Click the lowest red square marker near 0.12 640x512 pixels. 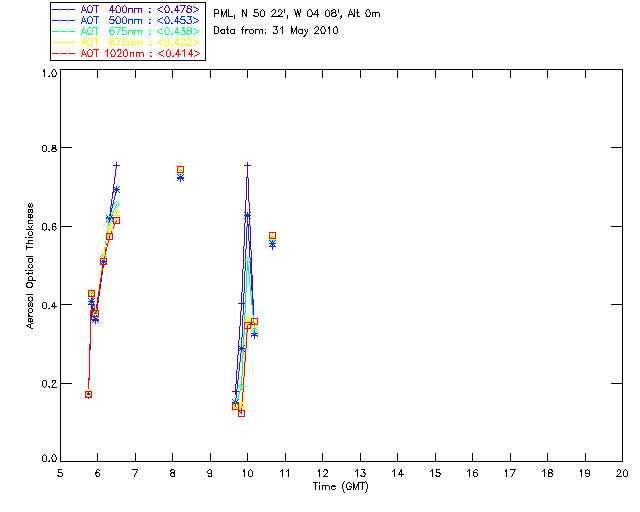pos(242,413)
